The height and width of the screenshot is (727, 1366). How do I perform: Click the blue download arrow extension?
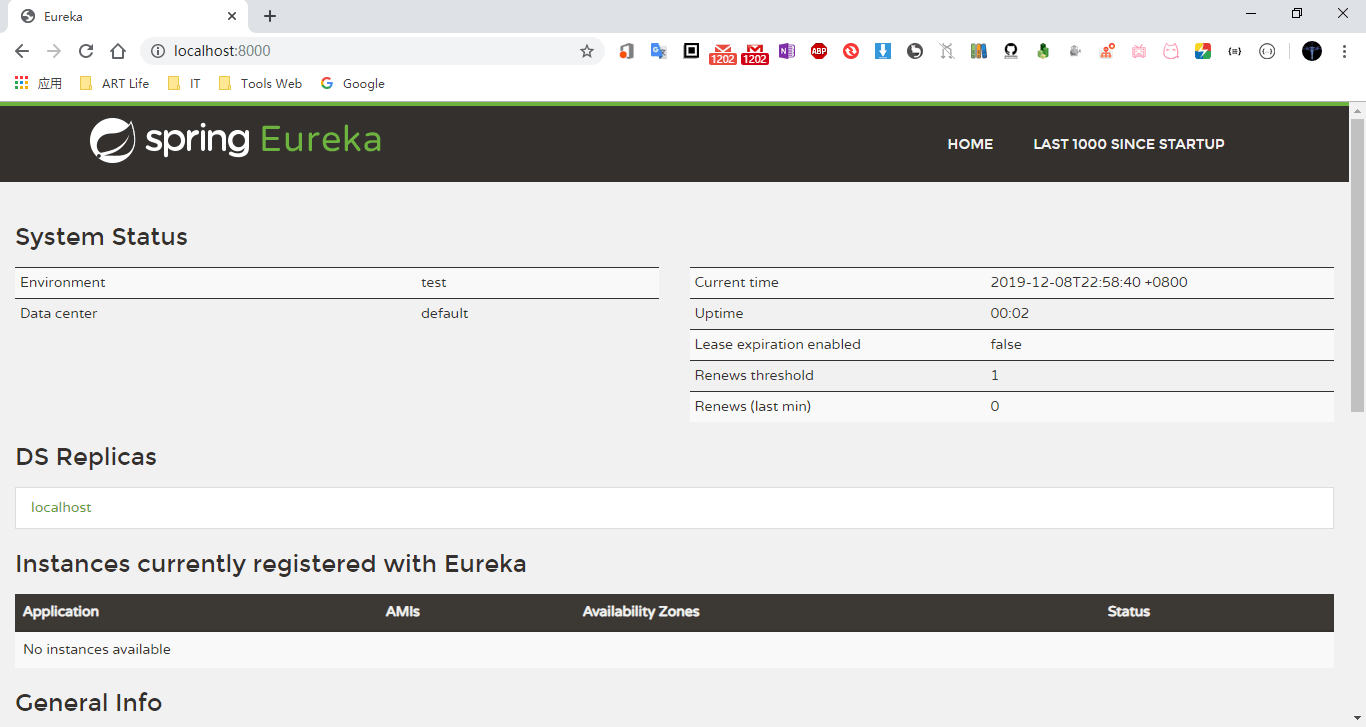tap(883, 51)
